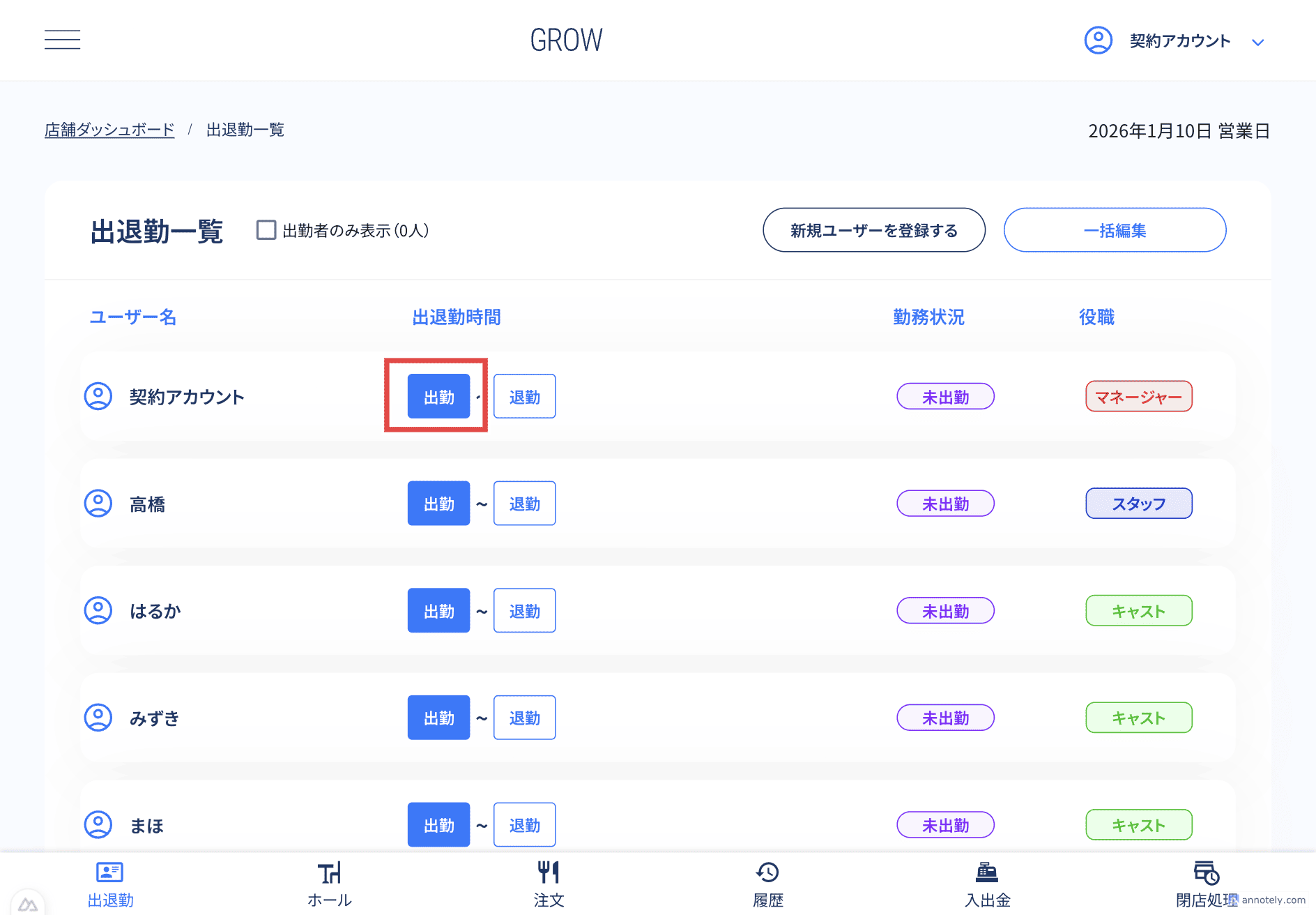Click the 退勤 button for みずき
Screen dimensions: 1316x915
click(x=524, y=717)
